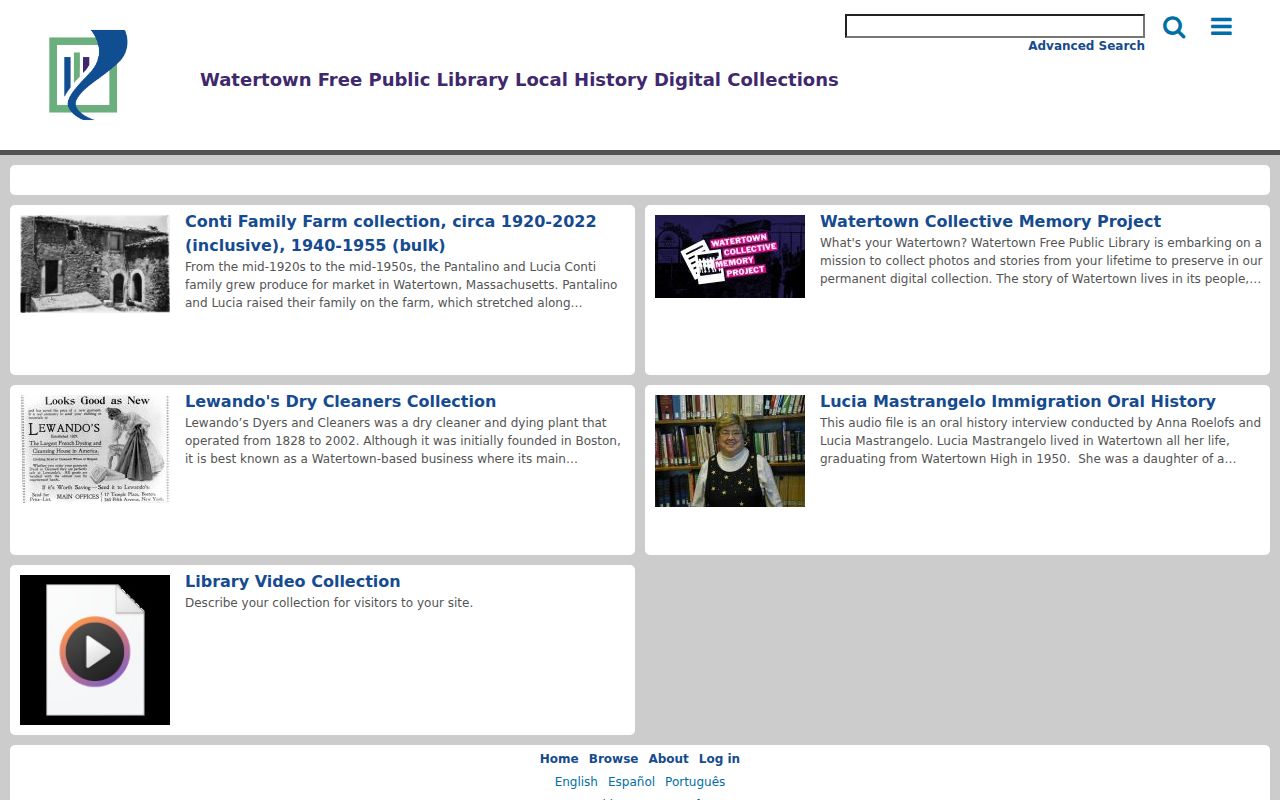The height and width of the screenshot is (800, 1280).
Task: Click the "What's your Watertown?" description
Action: 1041,261
